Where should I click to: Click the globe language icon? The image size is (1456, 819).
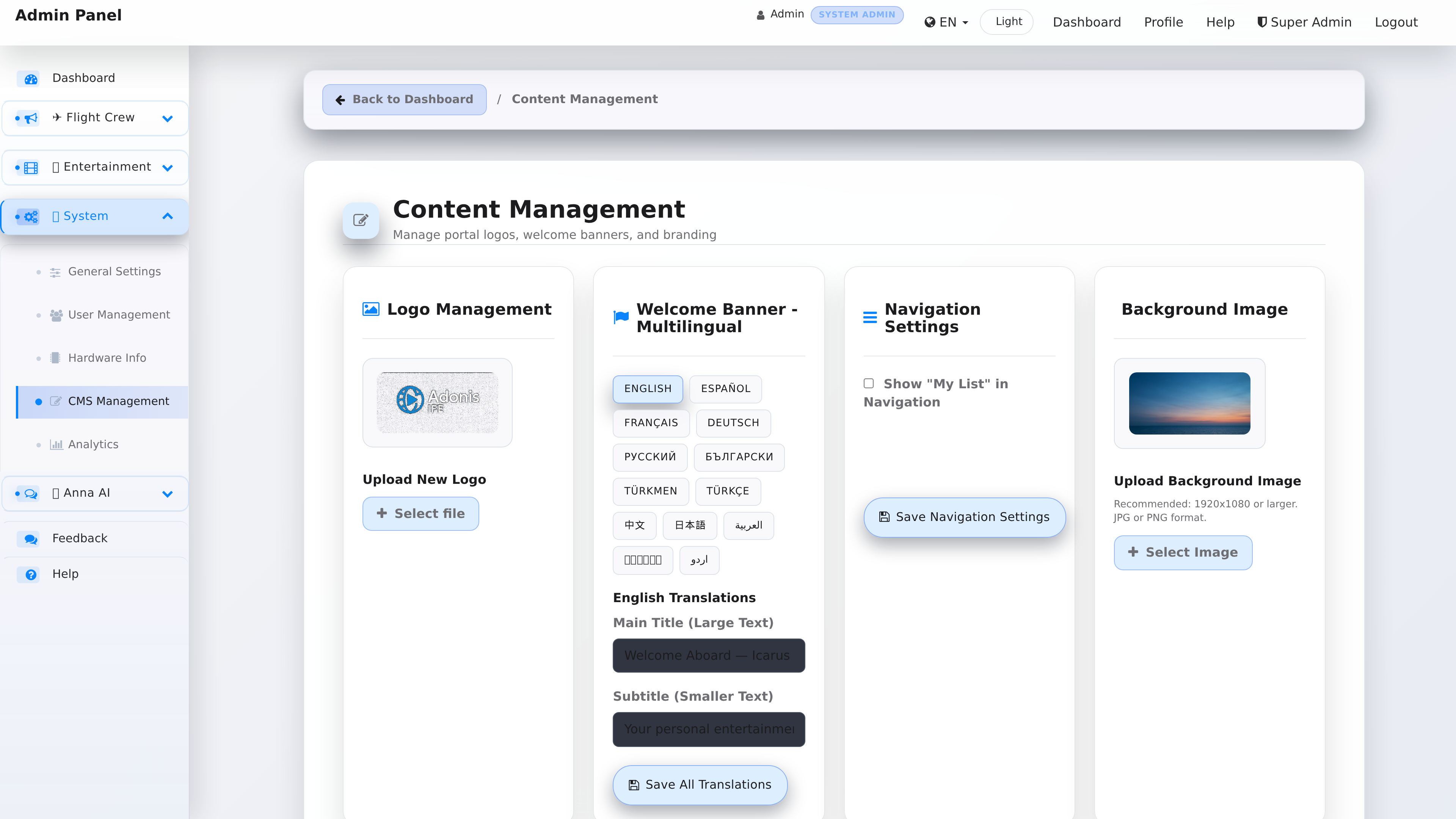coord(930,23)
